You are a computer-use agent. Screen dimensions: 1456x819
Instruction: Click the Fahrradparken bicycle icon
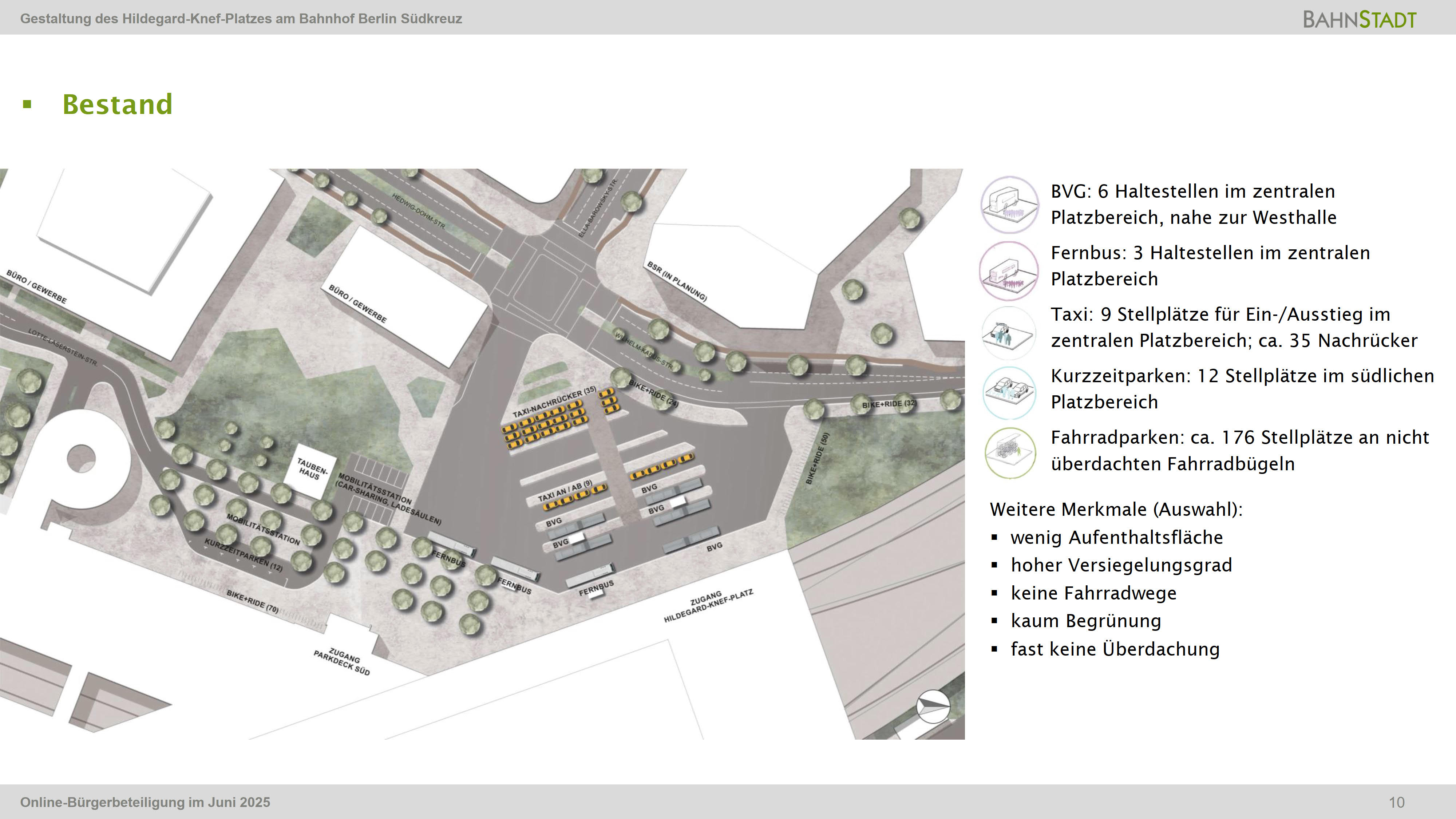pos(1010,452)
